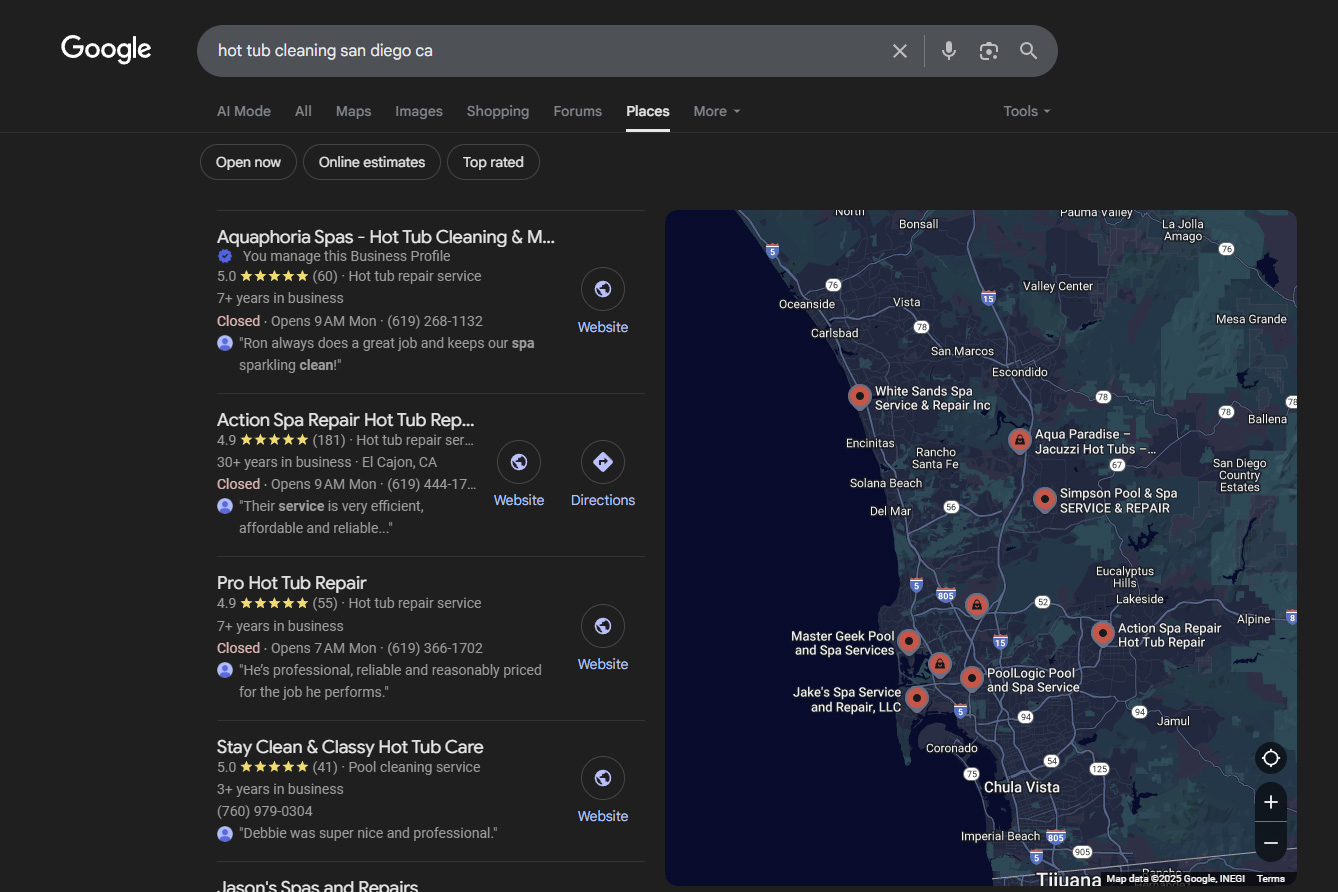The height and width of the screenshot is (892, 1338).
Task: Open website icon for Aquaphoria Spas
Action: [x=603, y=289]
